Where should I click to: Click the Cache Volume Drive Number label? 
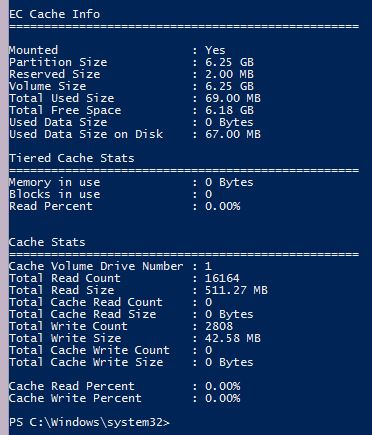pyautogui.click(x=96, y=266)
